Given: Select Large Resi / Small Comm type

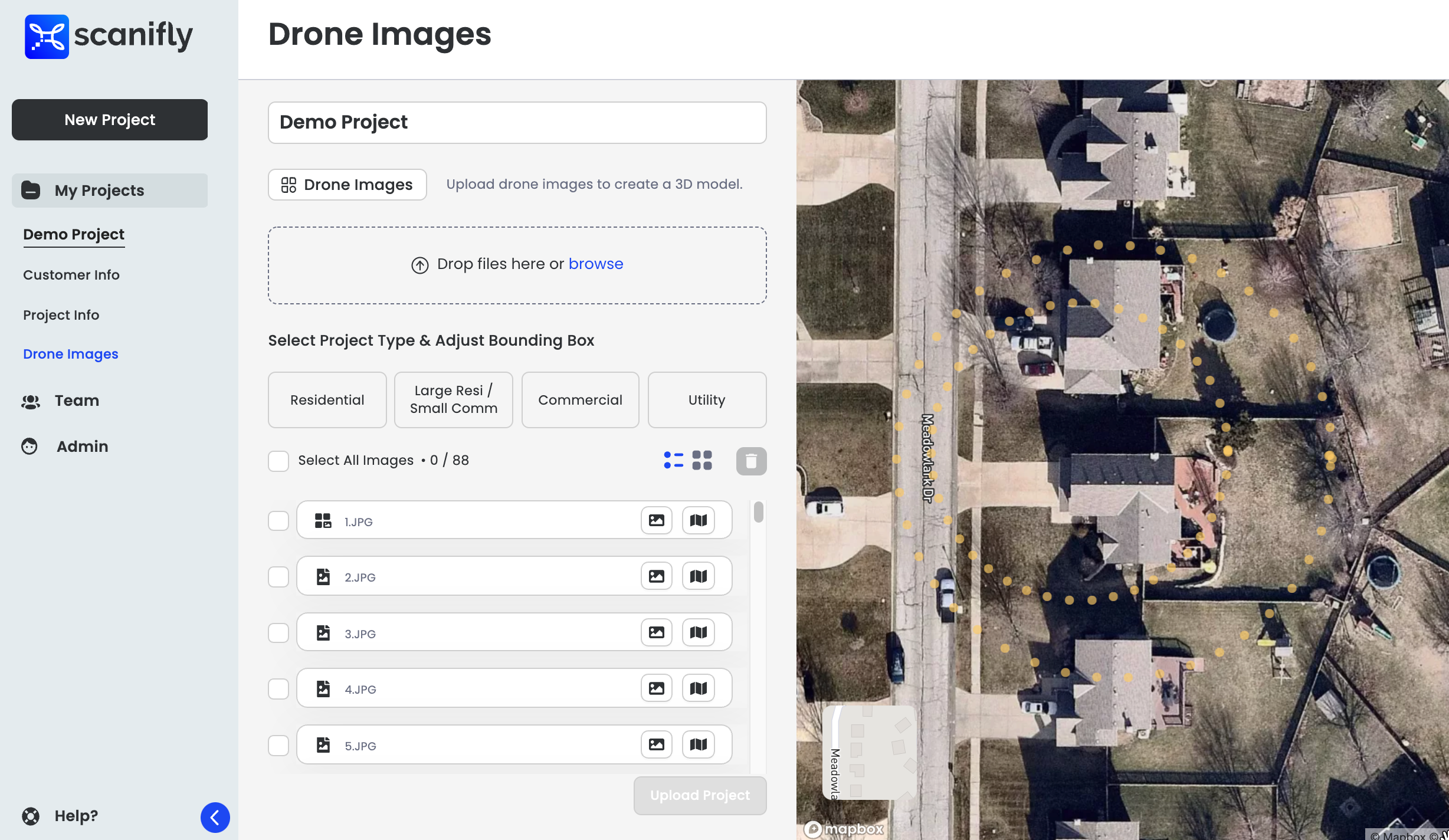Looking at the screenshot, I should [454, 400].
